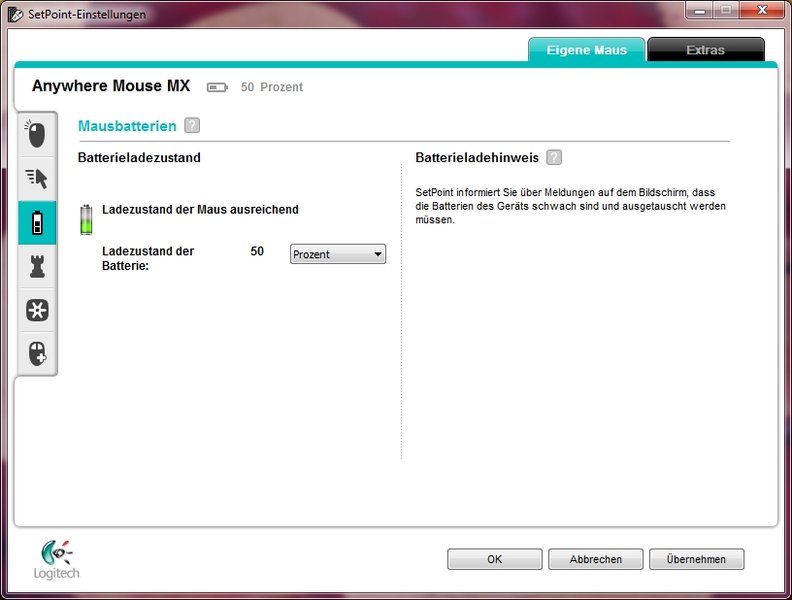Click the SetPoint informiert Sie description text
This screenshot has height=600, width=792.
(570, 206)
